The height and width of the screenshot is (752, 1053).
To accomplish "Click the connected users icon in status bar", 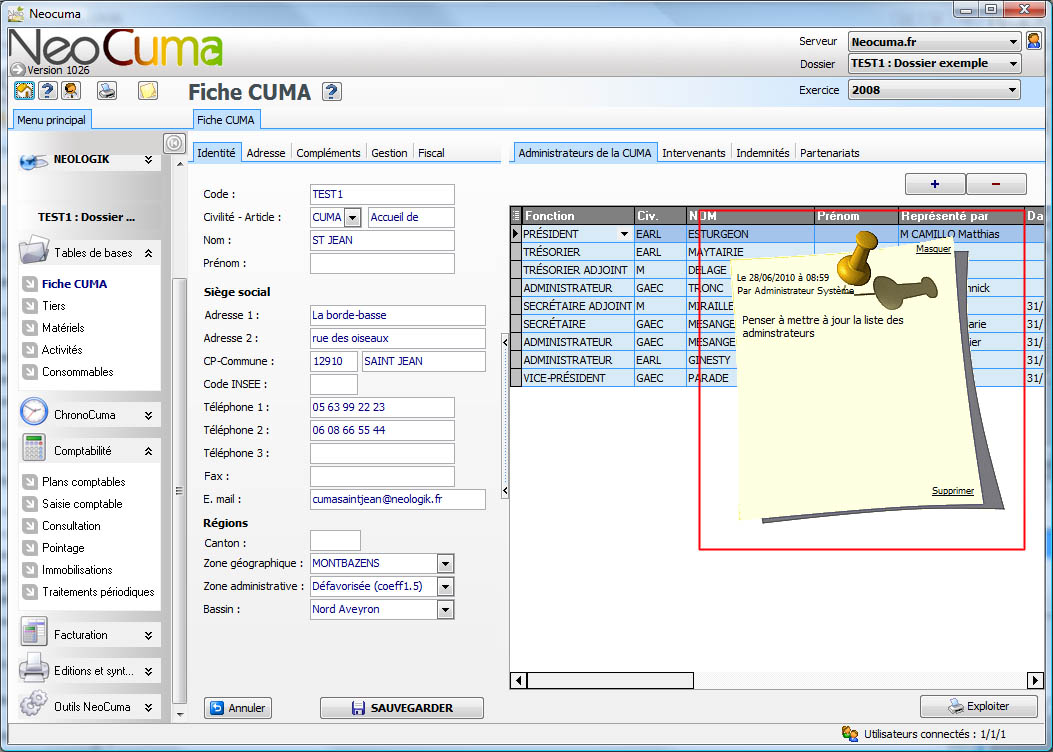I will coord(850,734).
